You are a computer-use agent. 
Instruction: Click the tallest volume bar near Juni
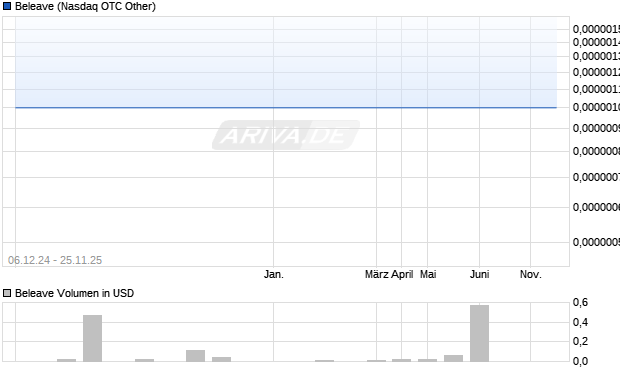coord(479,333)
